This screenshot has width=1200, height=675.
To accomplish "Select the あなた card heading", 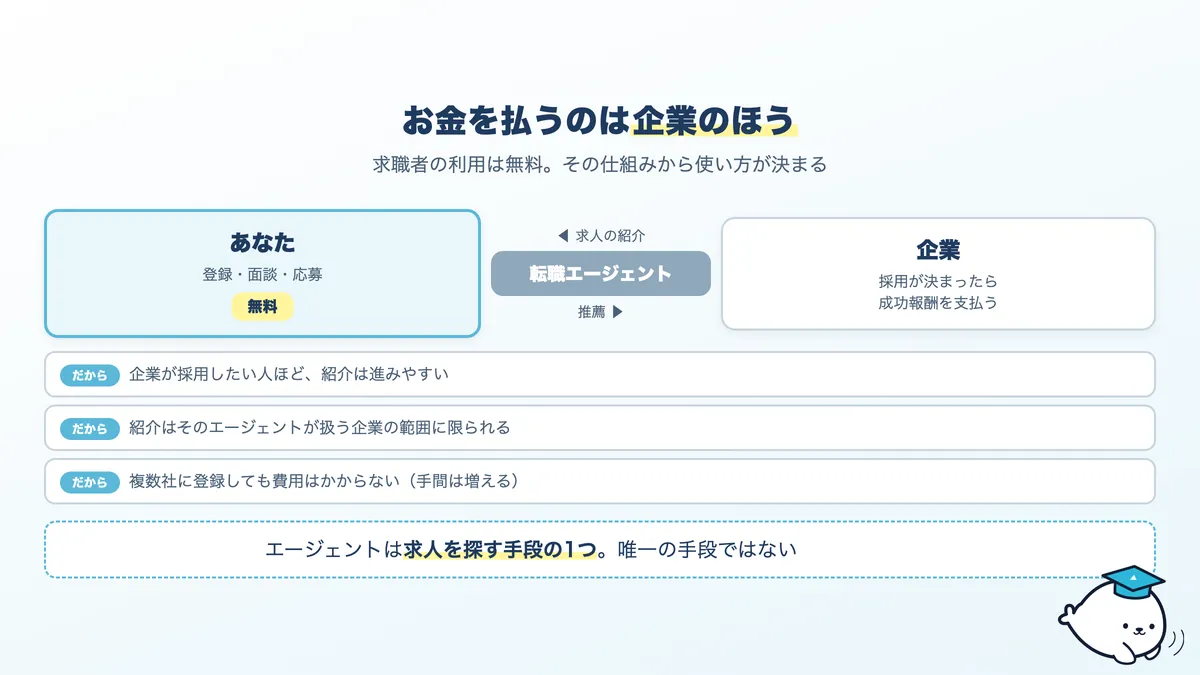I will coord(262,242).
